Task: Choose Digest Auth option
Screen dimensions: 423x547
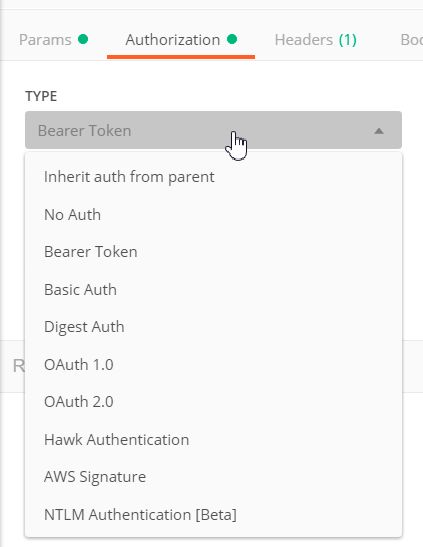Action: pos(213,327)
